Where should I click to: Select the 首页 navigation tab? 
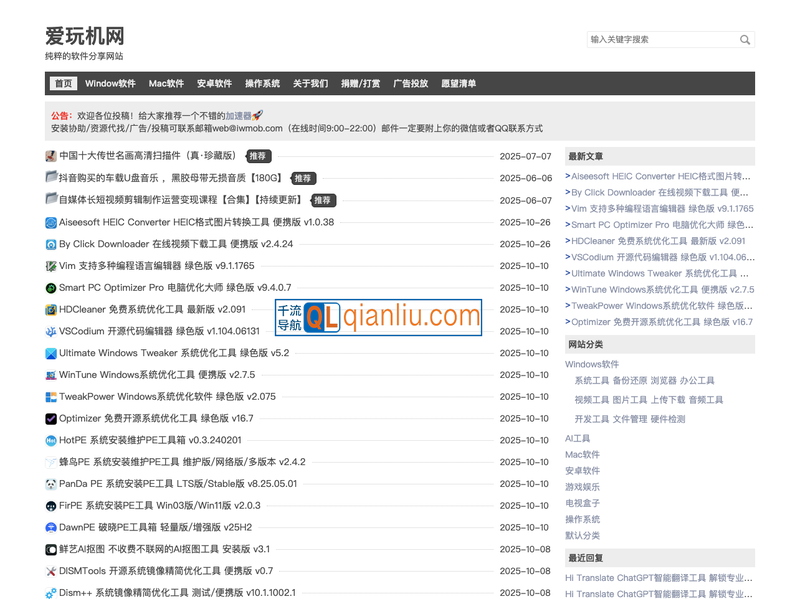(x=63, y=84)
